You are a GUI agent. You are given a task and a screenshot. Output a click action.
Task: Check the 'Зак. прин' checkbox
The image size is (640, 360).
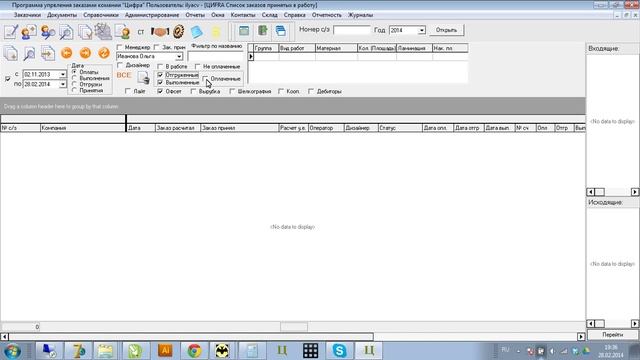click(156, 47)
